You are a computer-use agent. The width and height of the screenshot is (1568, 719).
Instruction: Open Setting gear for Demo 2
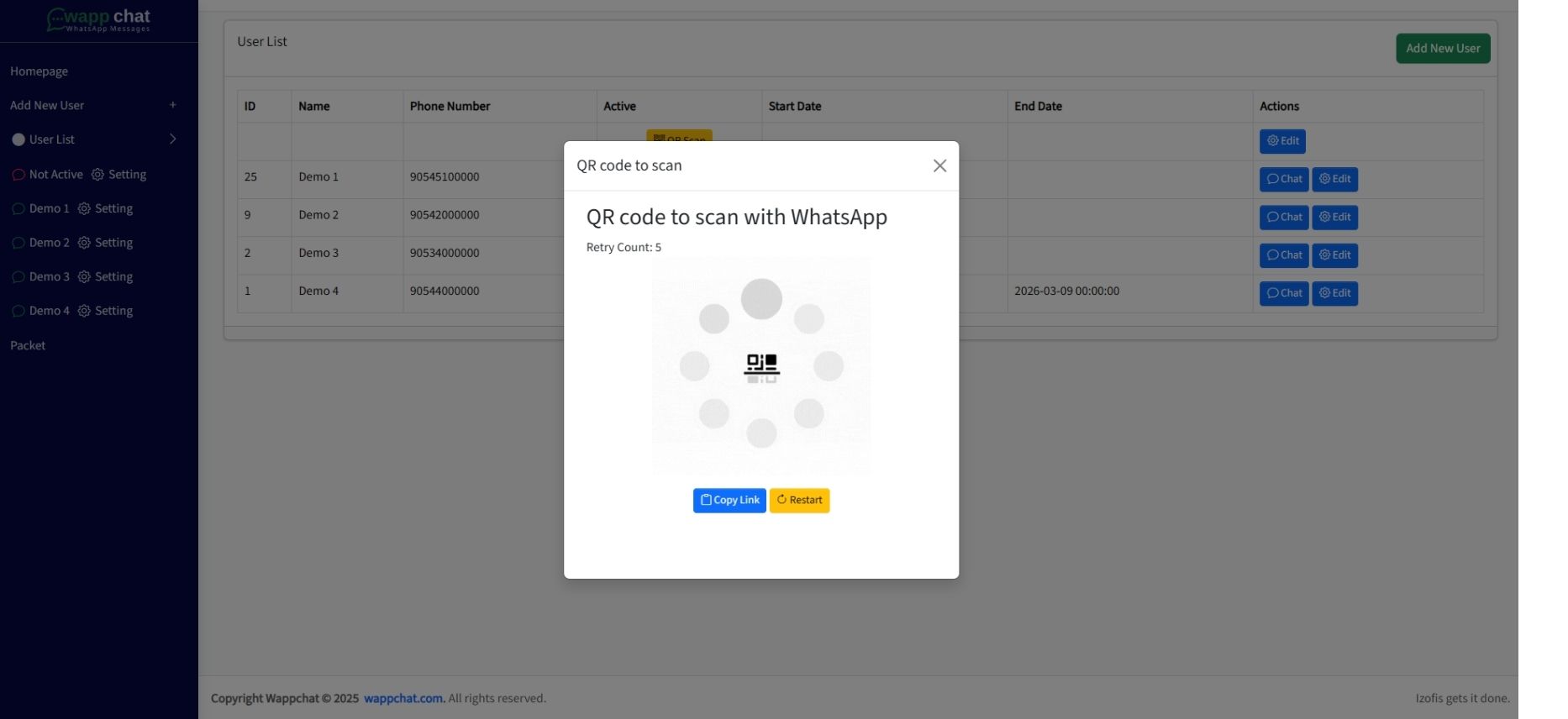pyautogui.click(x=105, y=243)
